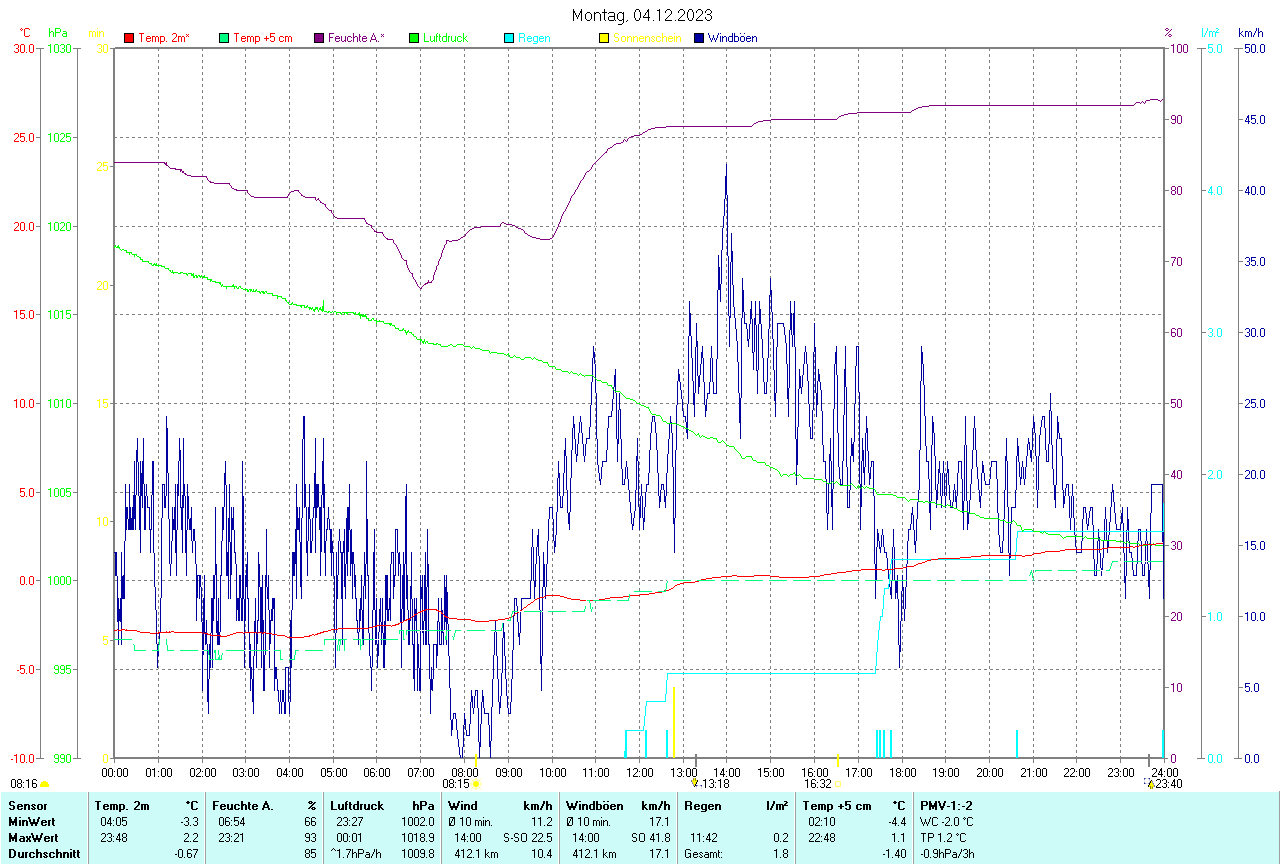This screenshot has width=1280, height=864.
Task: Click the '18:00' time axis label
Action: click(902, 772)
